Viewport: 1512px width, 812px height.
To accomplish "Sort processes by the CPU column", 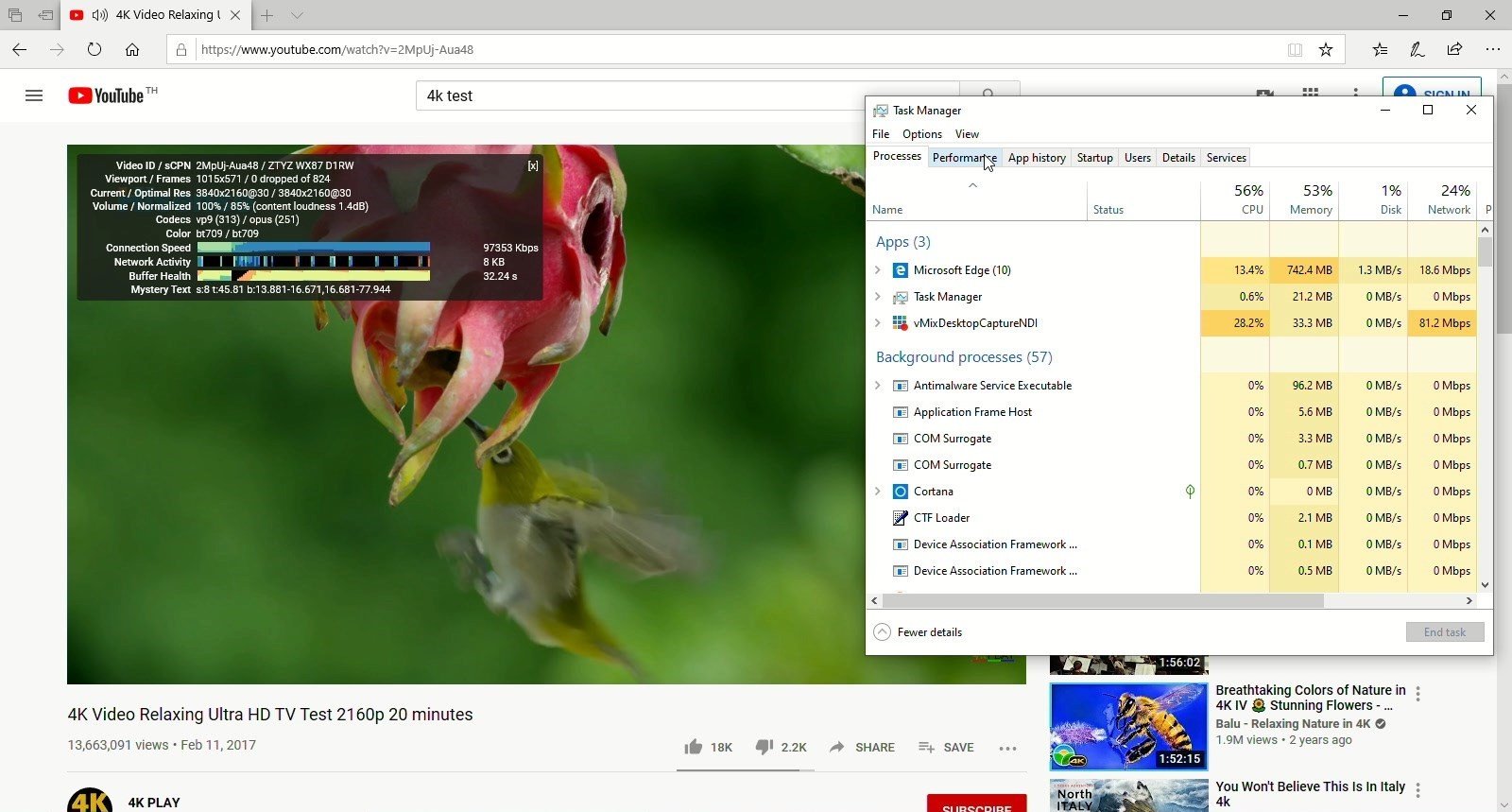I will coord(1235,200).
